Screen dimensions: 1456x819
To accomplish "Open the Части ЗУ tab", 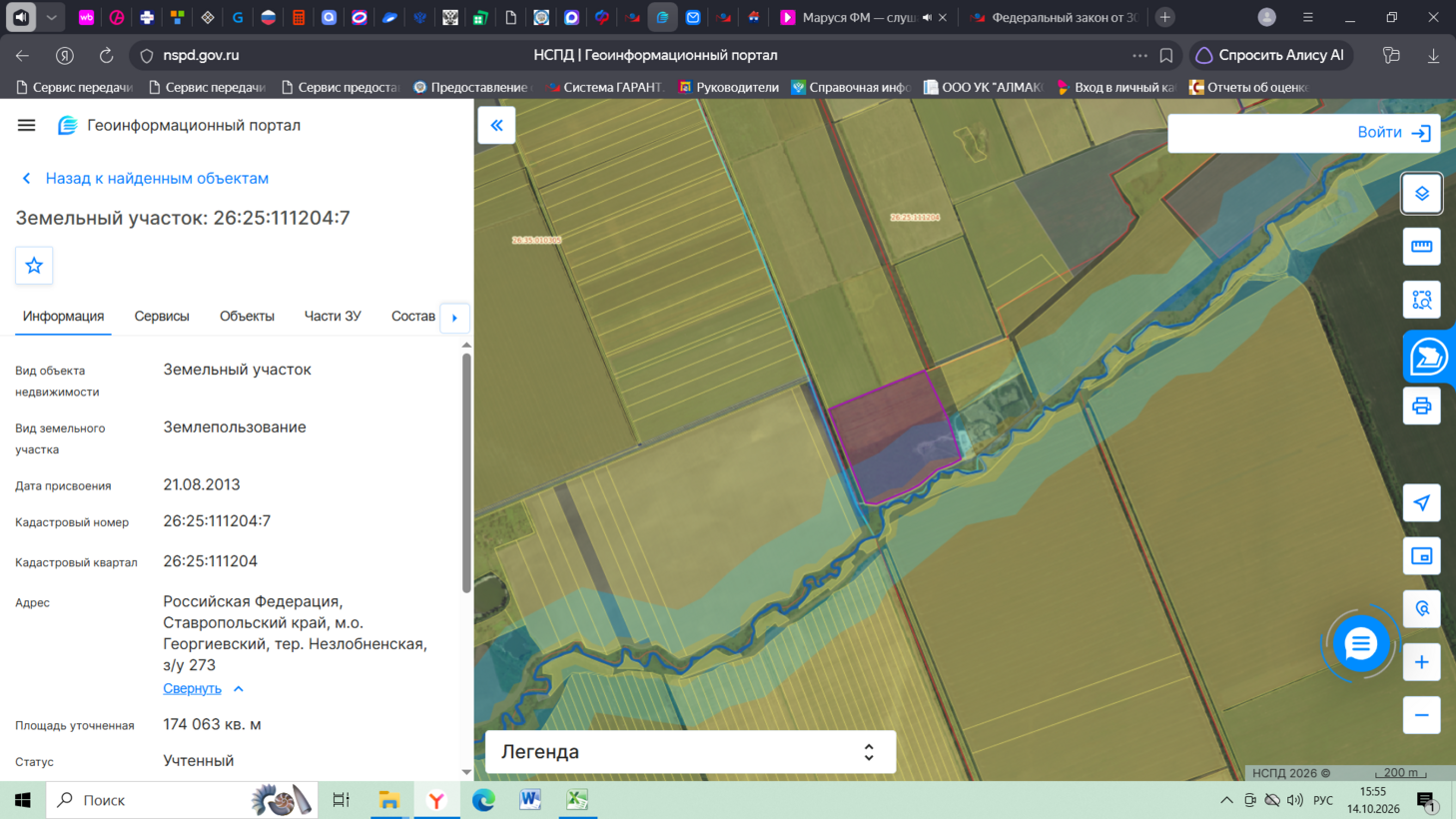I will (x=333, y=317).
